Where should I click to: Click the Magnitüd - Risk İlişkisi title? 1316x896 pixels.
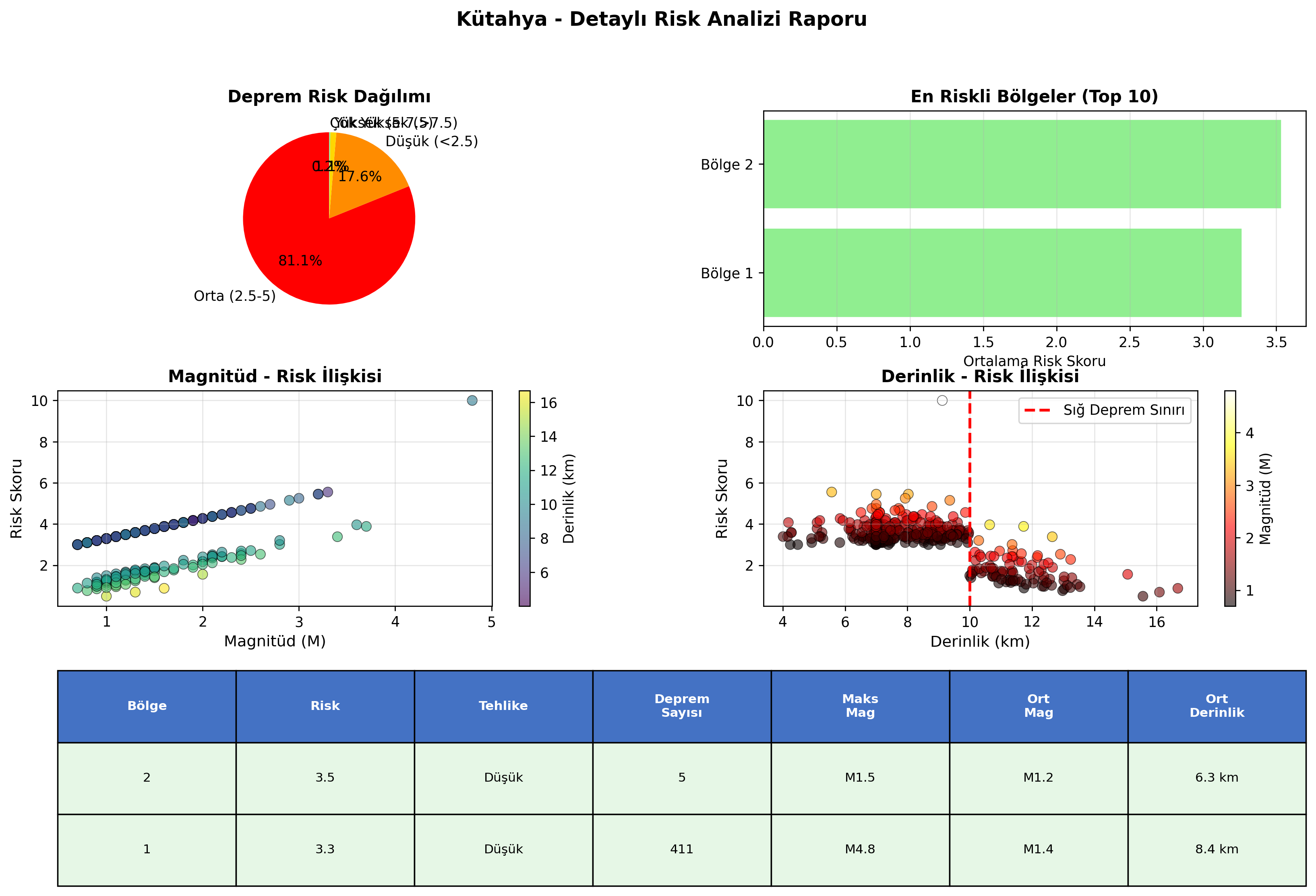(x=275, y=376)
